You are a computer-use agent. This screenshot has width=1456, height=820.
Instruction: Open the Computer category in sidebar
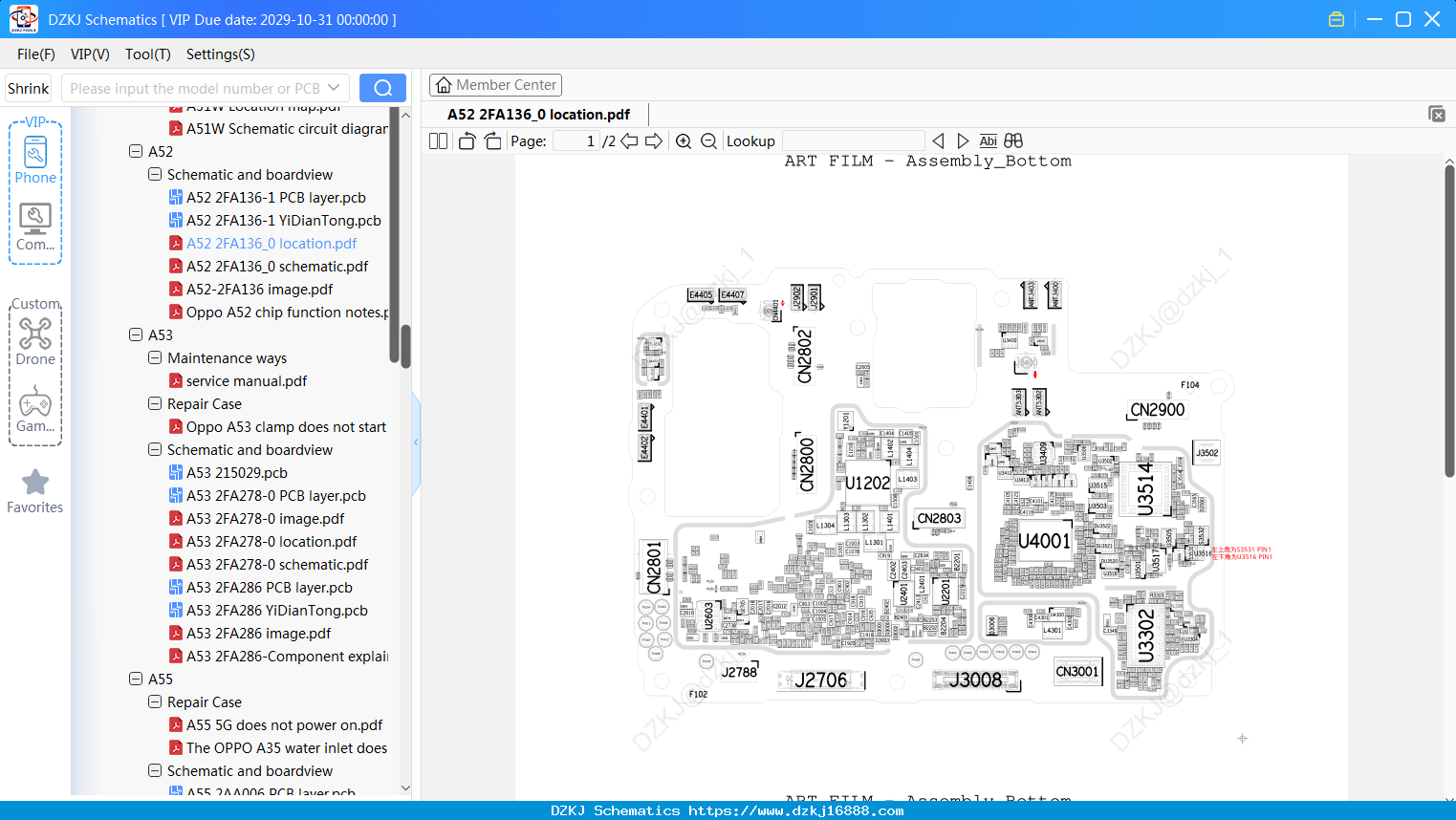[x=35, y=227]
